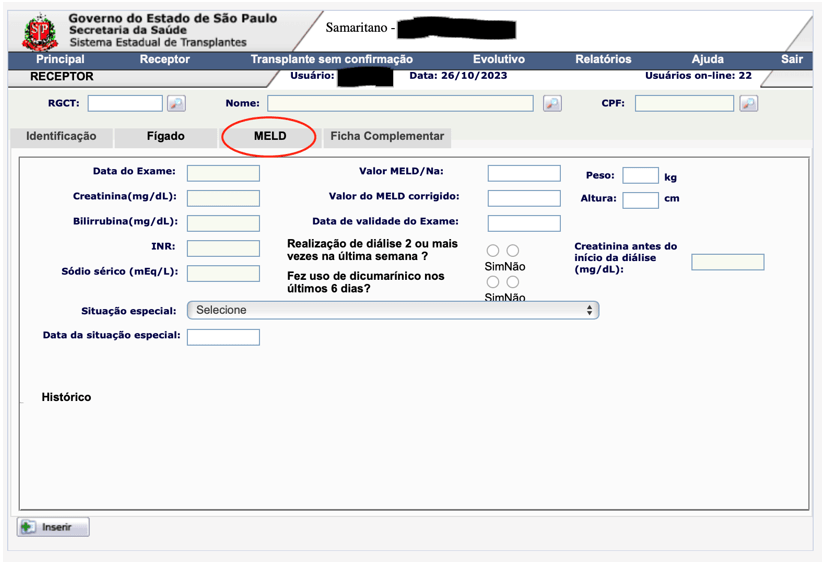Open the Situação especial dropdown
The width and height of the screenshot is (825, 567).
click(393, 310)
